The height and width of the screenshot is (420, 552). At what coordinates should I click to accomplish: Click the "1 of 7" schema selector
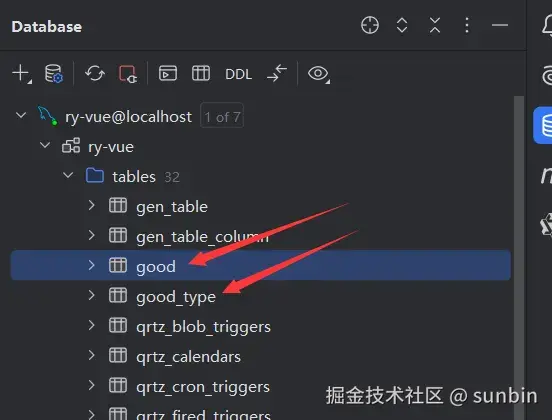point(222,117)
